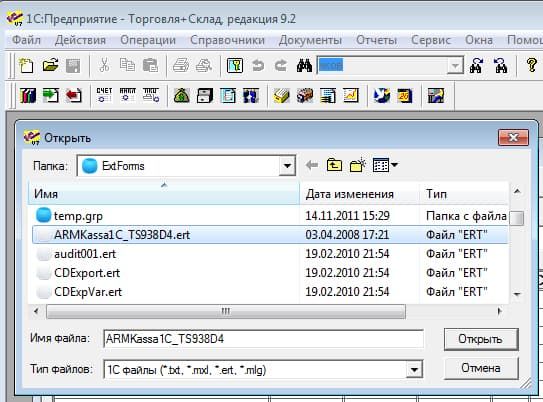Click the vertical scrollbar thumb in file list

click(x=517, y=218)
